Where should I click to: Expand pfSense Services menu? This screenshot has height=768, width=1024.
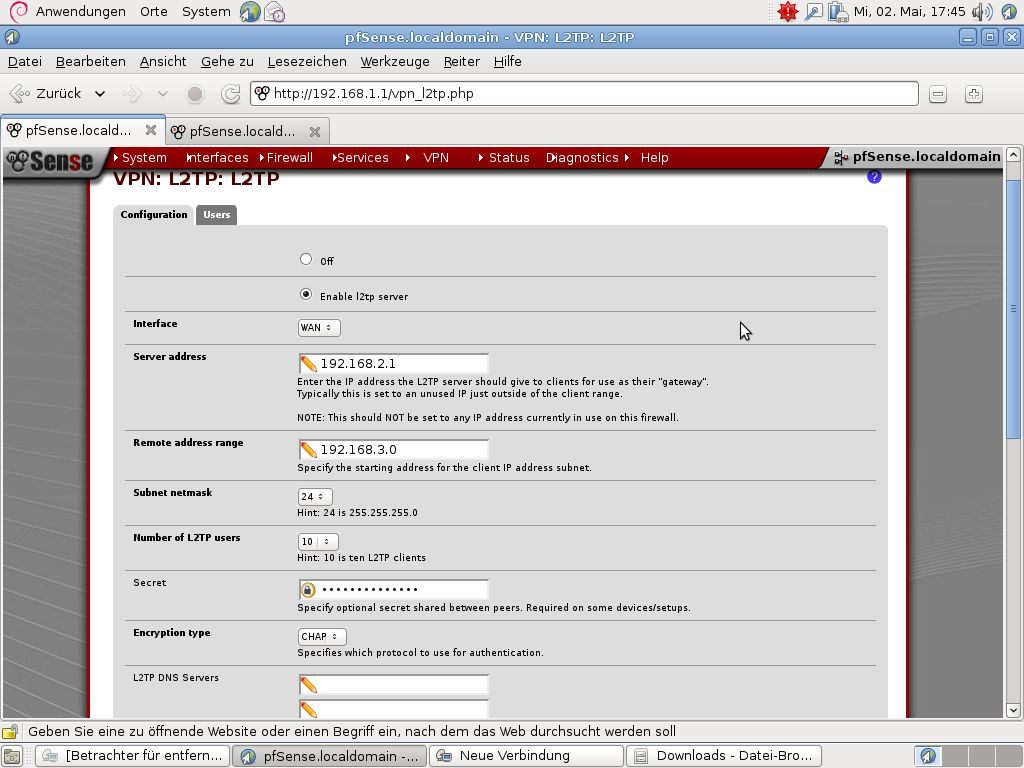coord(360,157)
